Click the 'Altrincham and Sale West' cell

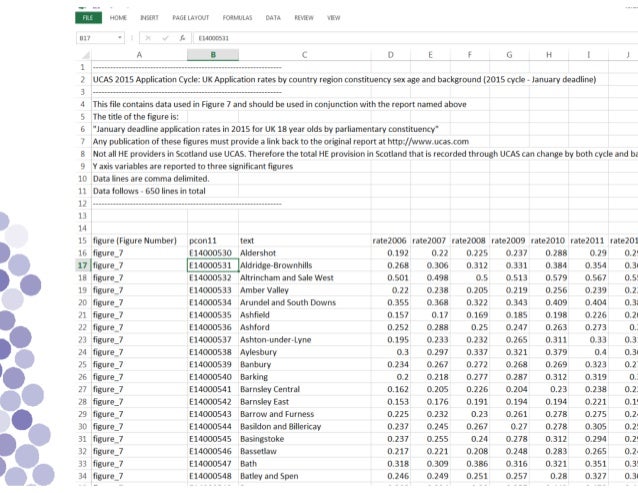304,278
